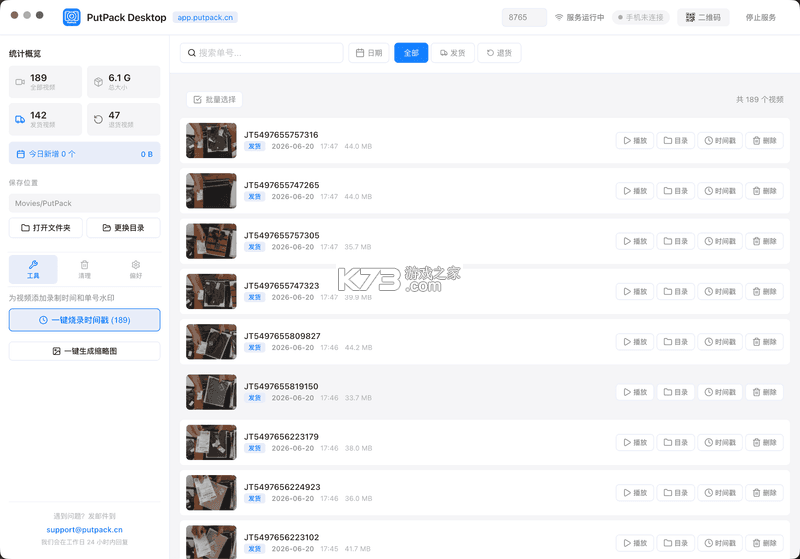The image size is (800, 559).
Task: Add 时间戳 to JT5497656223179
Action: click(x=720, y=442)
